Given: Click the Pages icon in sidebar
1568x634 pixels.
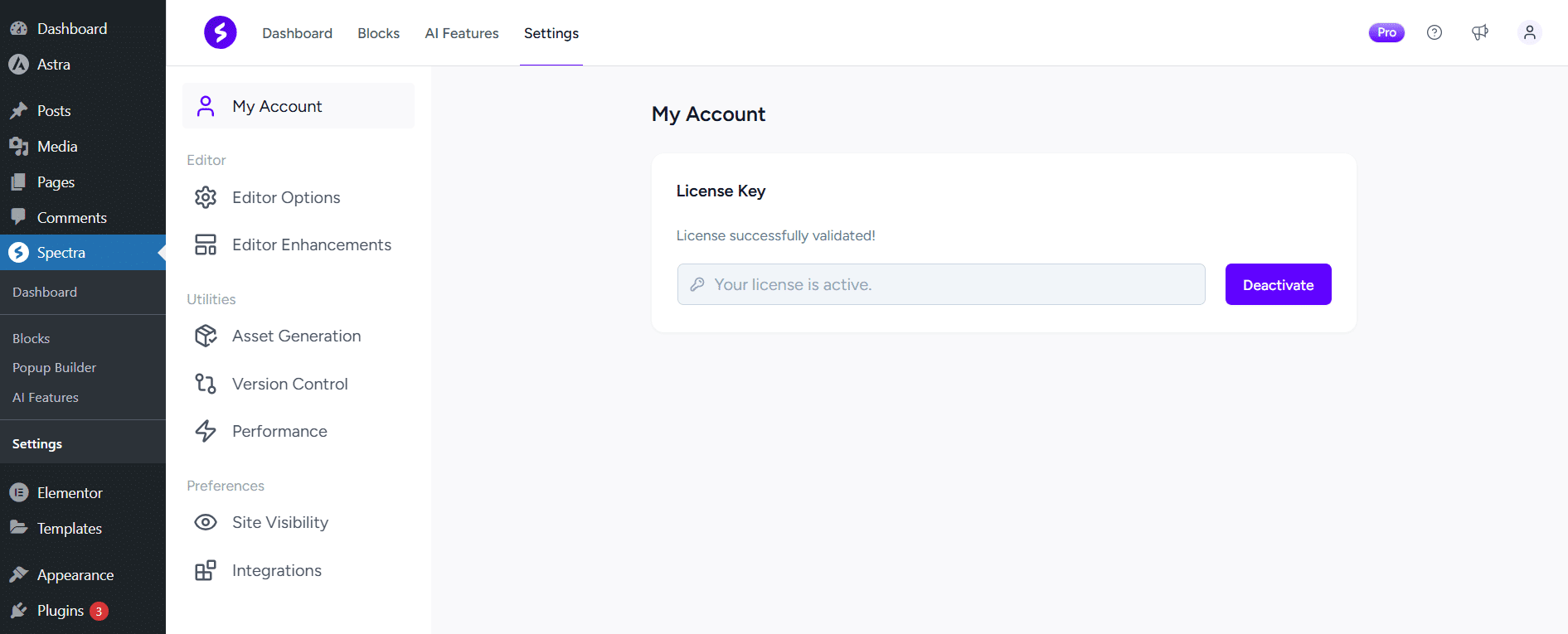Looking at the screenshot, I should (x=18, y=181).
